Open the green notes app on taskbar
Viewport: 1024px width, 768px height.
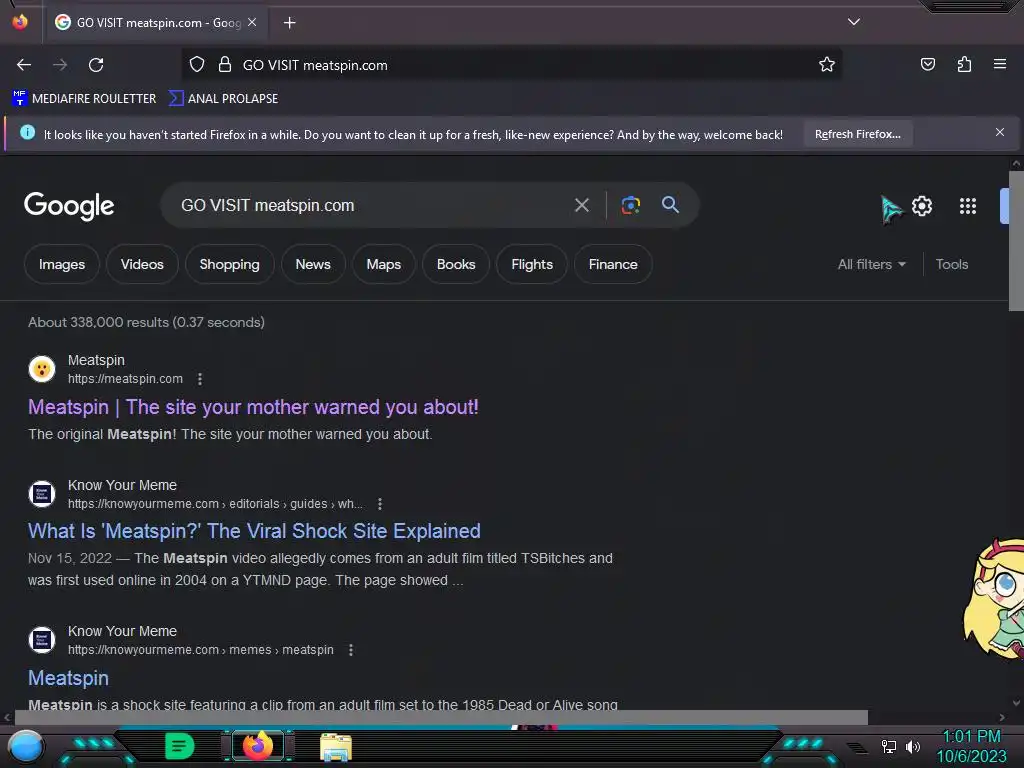tap(180, 746)
